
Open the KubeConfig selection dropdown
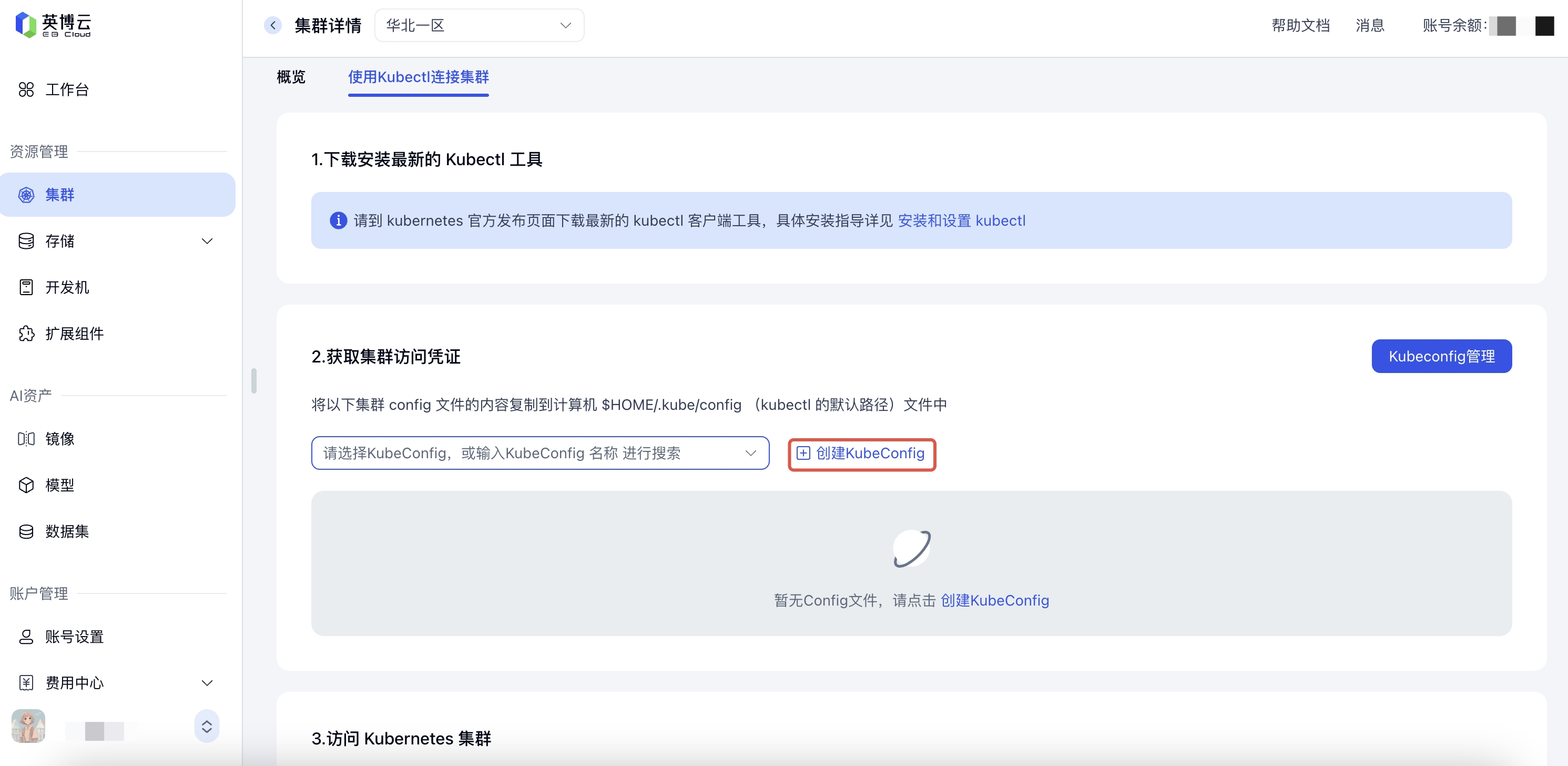click(x=540, y=453)
